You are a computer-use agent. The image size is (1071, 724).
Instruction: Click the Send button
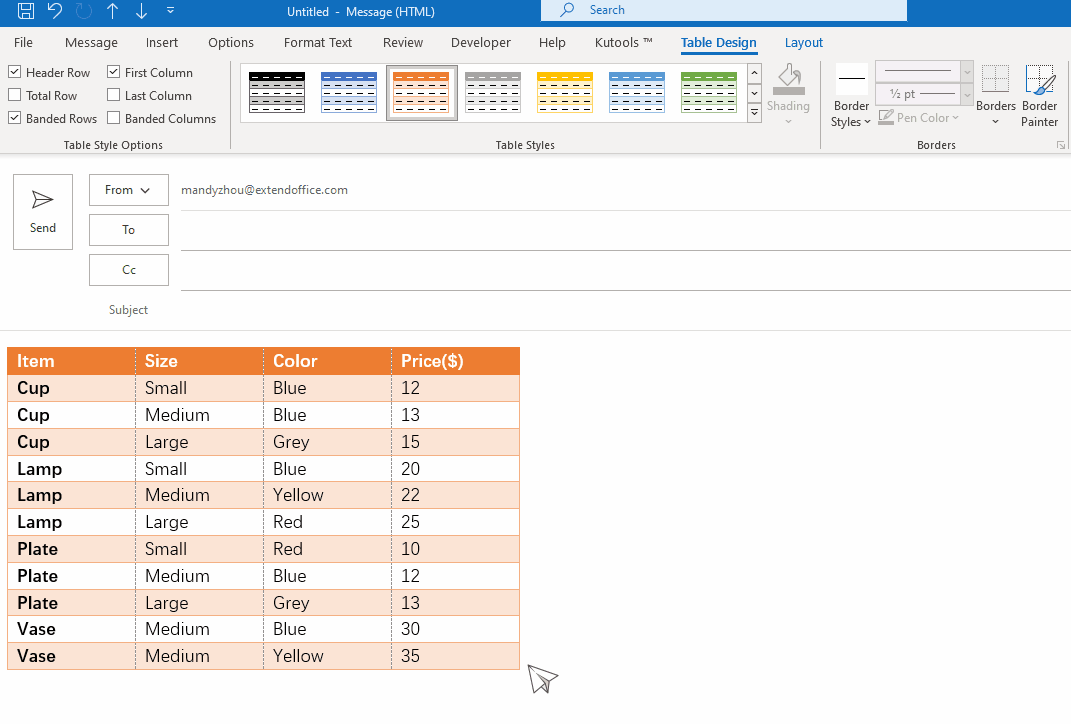pos(42,211)
